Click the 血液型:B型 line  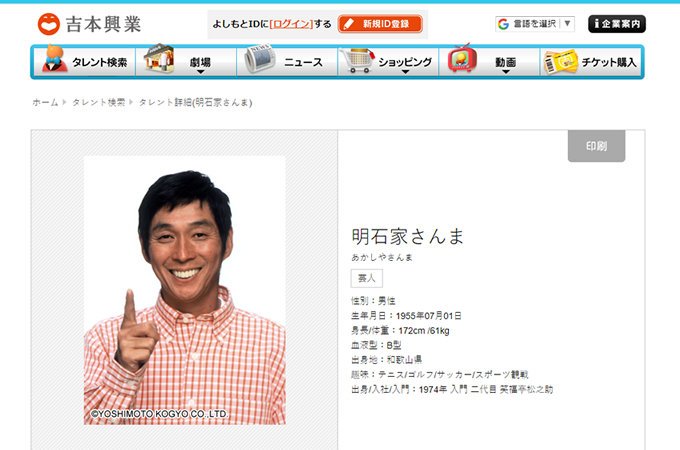click(376, 345)
